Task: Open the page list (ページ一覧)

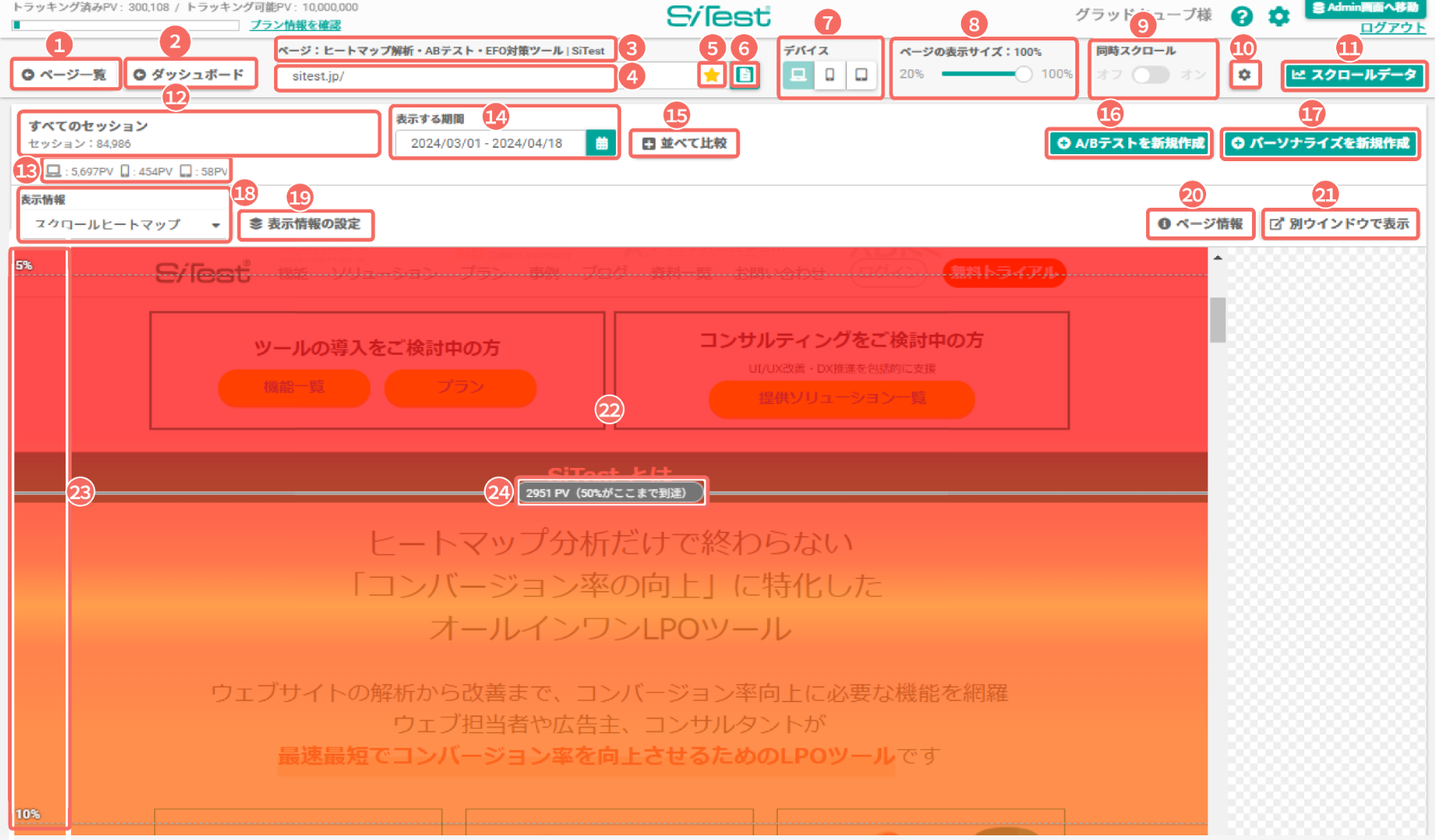Action: point(65,75)
